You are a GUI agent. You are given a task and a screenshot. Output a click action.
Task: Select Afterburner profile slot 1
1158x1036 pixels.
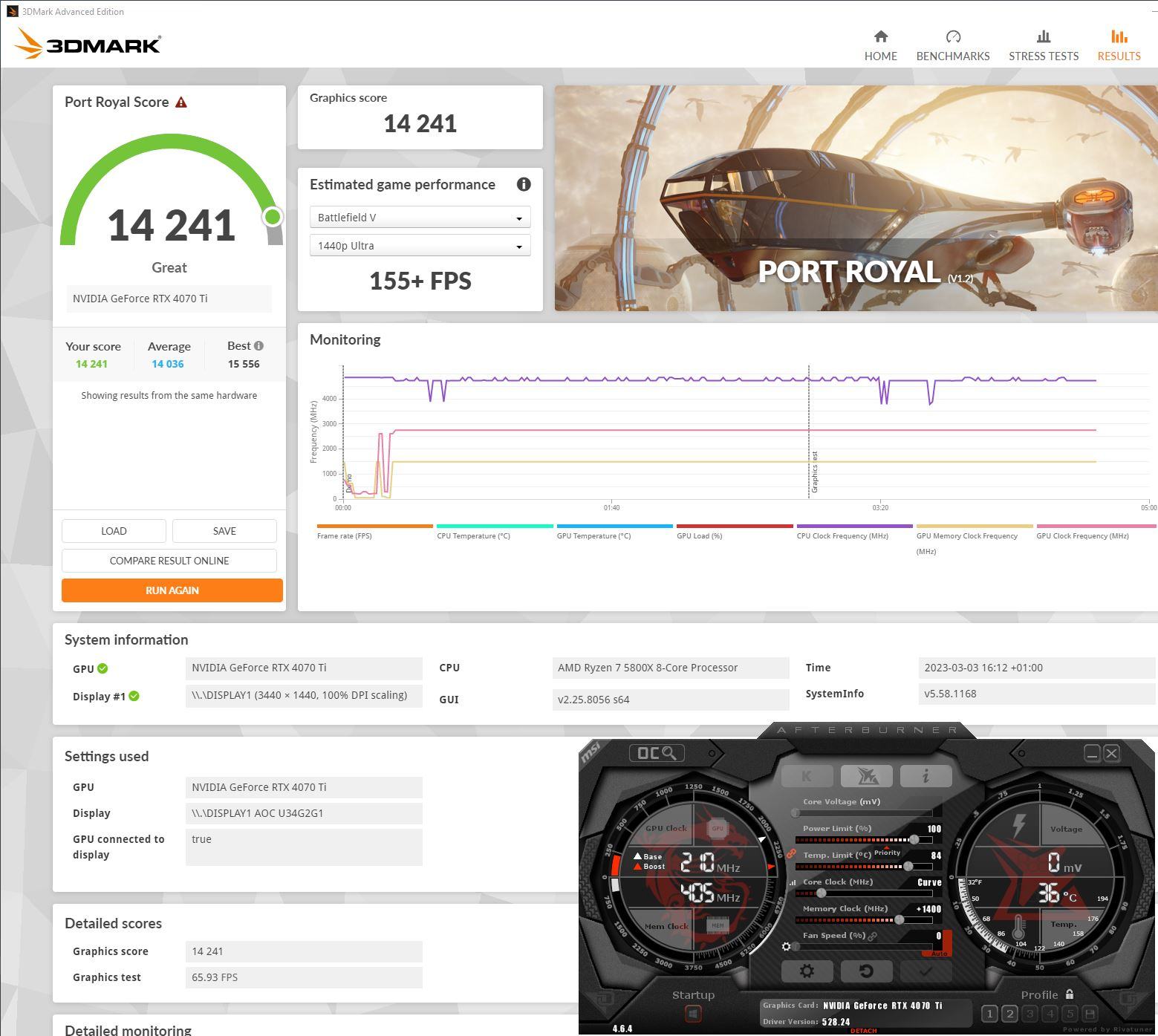[x=989, y=1014]
